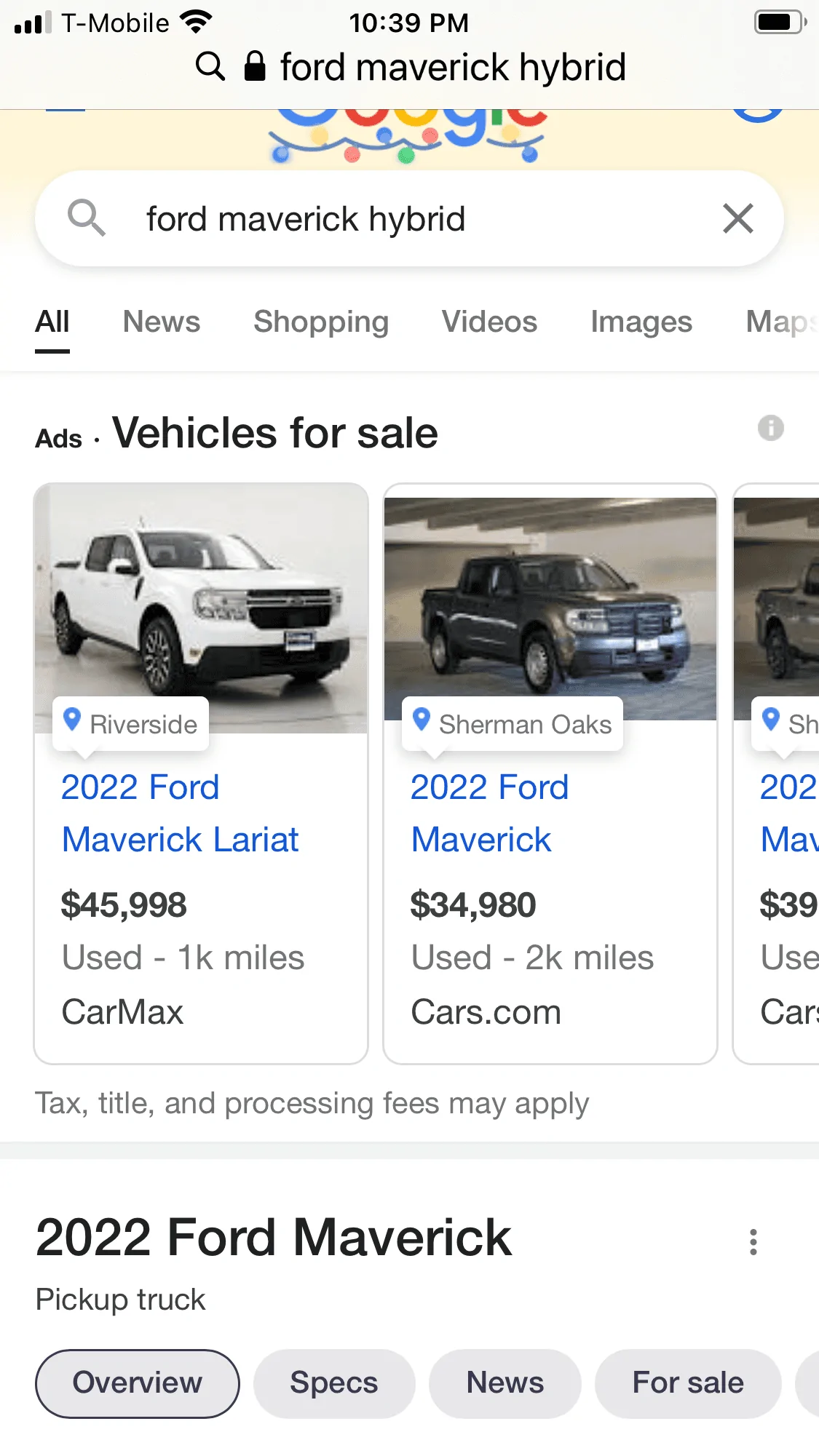Tap the Sherman Oaks location pin badge

click(x=513, y=724)
